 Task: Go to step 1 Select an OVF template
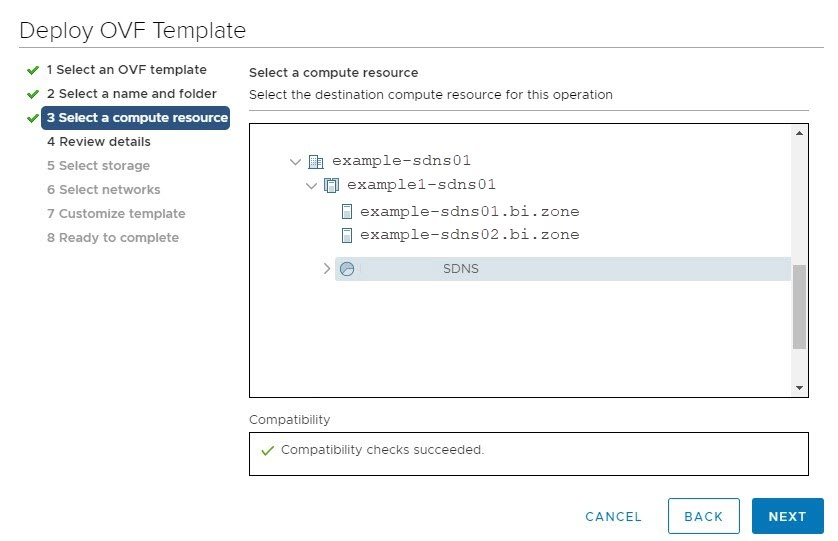[126, 70]
